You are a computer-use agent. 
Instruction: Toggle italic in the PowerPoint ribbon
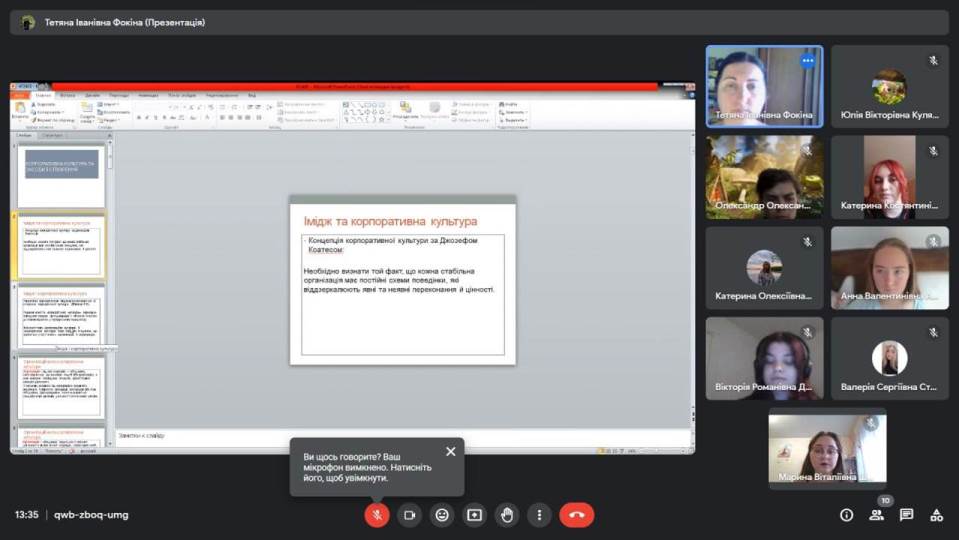147,117
